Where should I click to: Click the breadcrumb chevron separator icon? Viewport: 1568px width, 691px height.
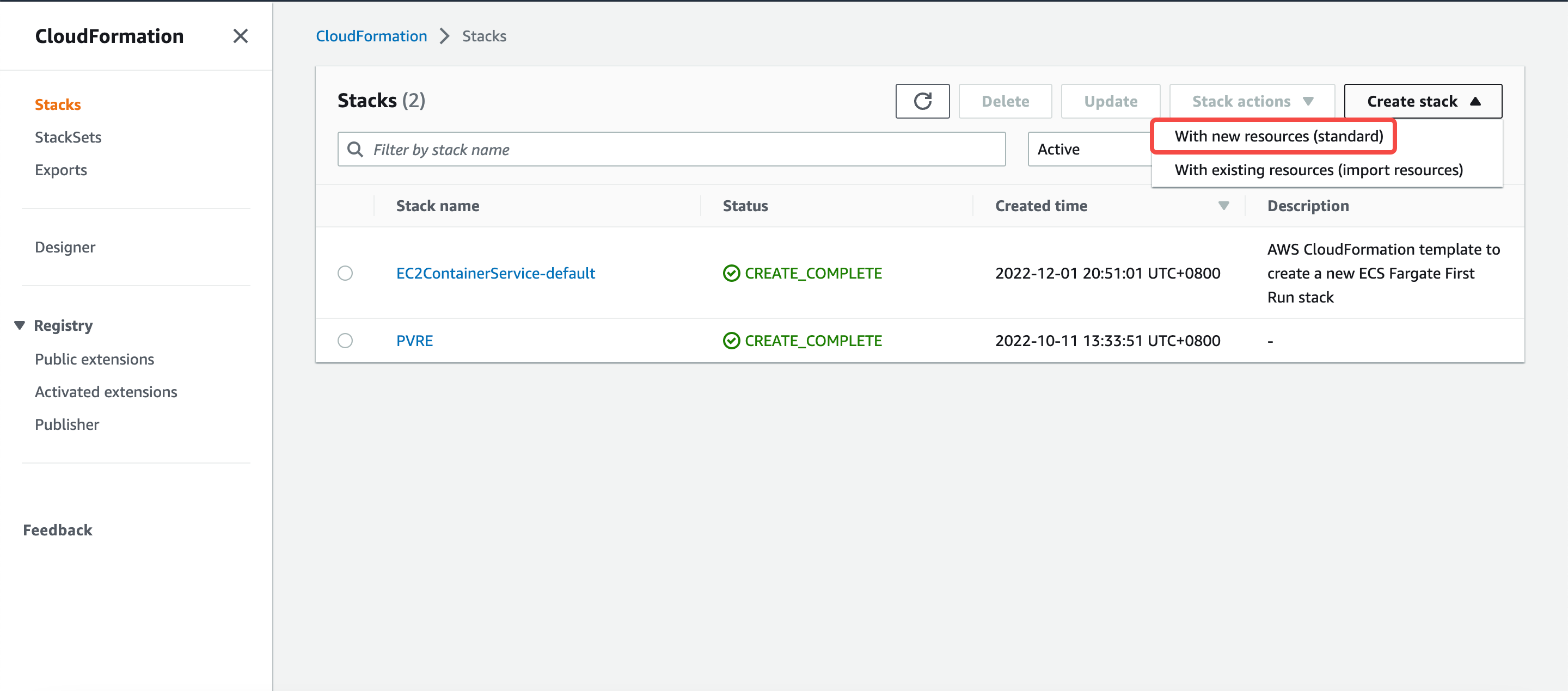coord(444,36)
